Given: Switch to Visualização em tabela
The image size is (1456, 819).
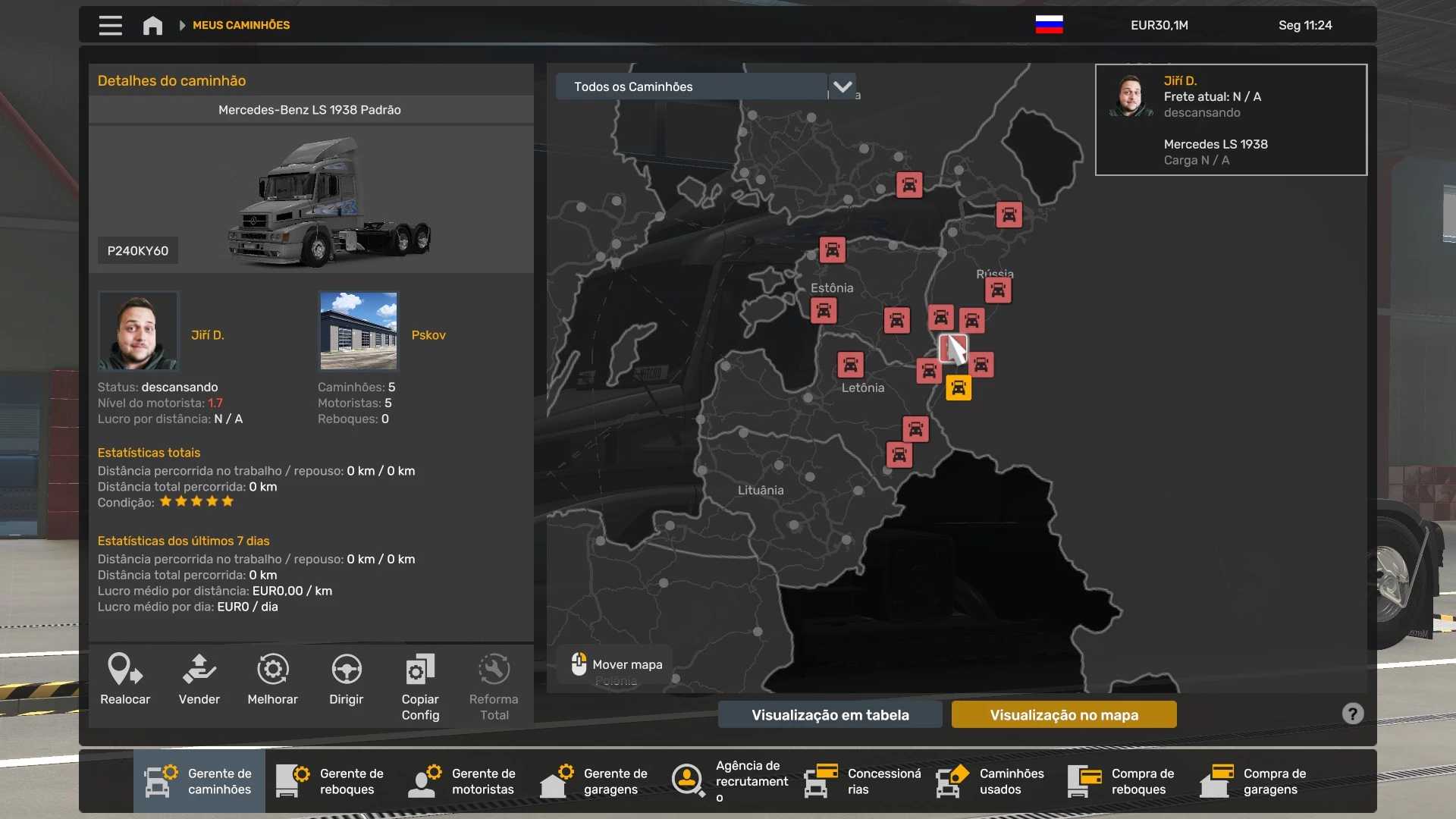Looking at the screenshot, I should point(830,714).
